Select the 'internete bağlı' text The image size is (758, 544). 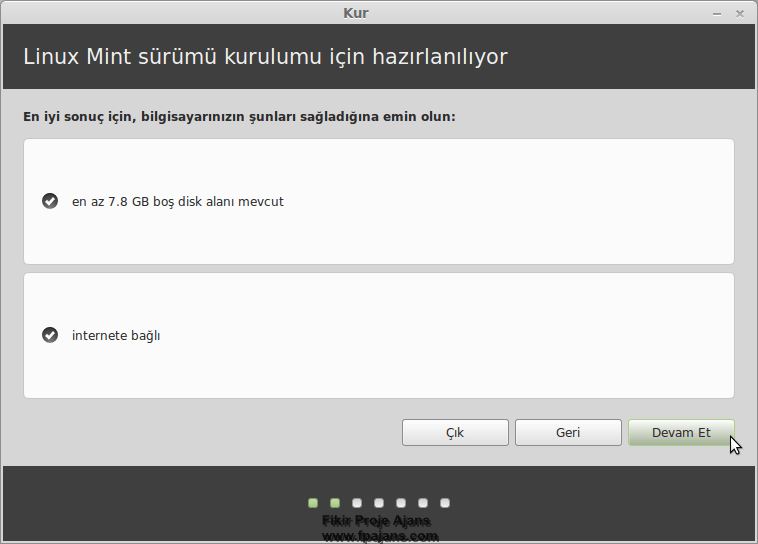[116, 336]
